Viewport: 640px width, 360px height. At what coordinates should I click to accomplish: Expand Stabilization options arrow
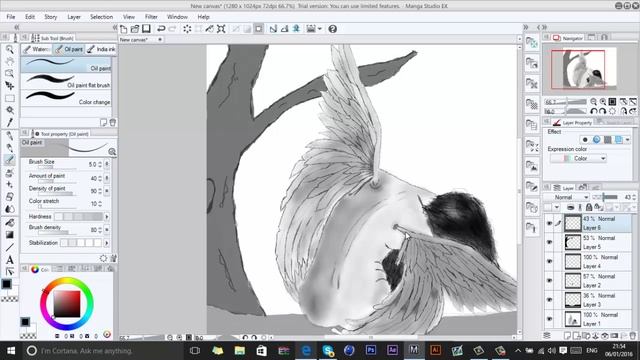[107, 243]
